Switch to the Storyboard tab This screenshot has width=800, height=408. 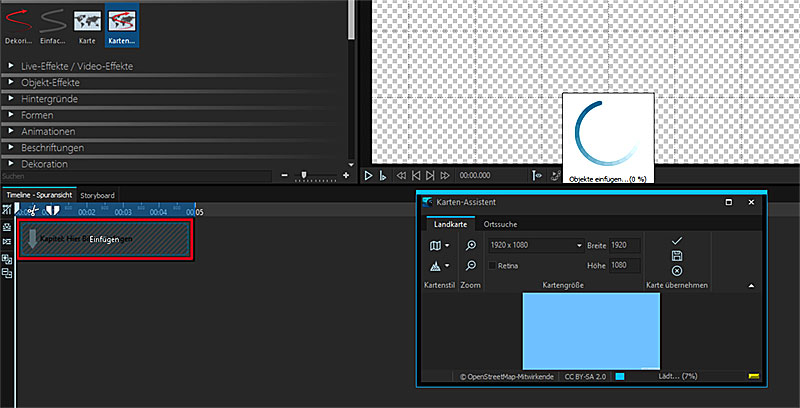[98, 194]
